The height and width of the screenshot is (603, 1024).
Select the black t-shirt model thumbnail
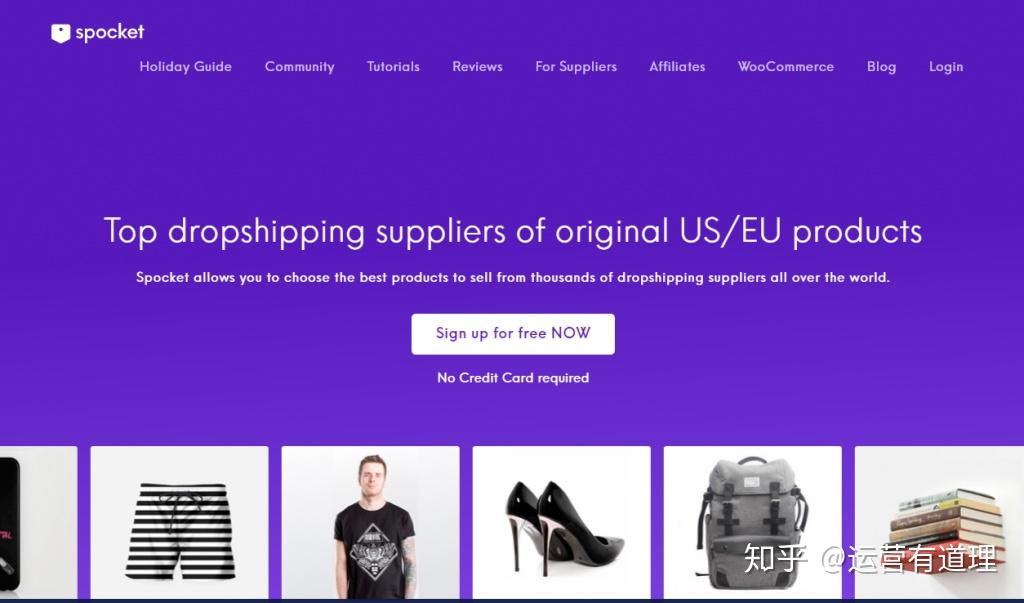click(370, 523)
